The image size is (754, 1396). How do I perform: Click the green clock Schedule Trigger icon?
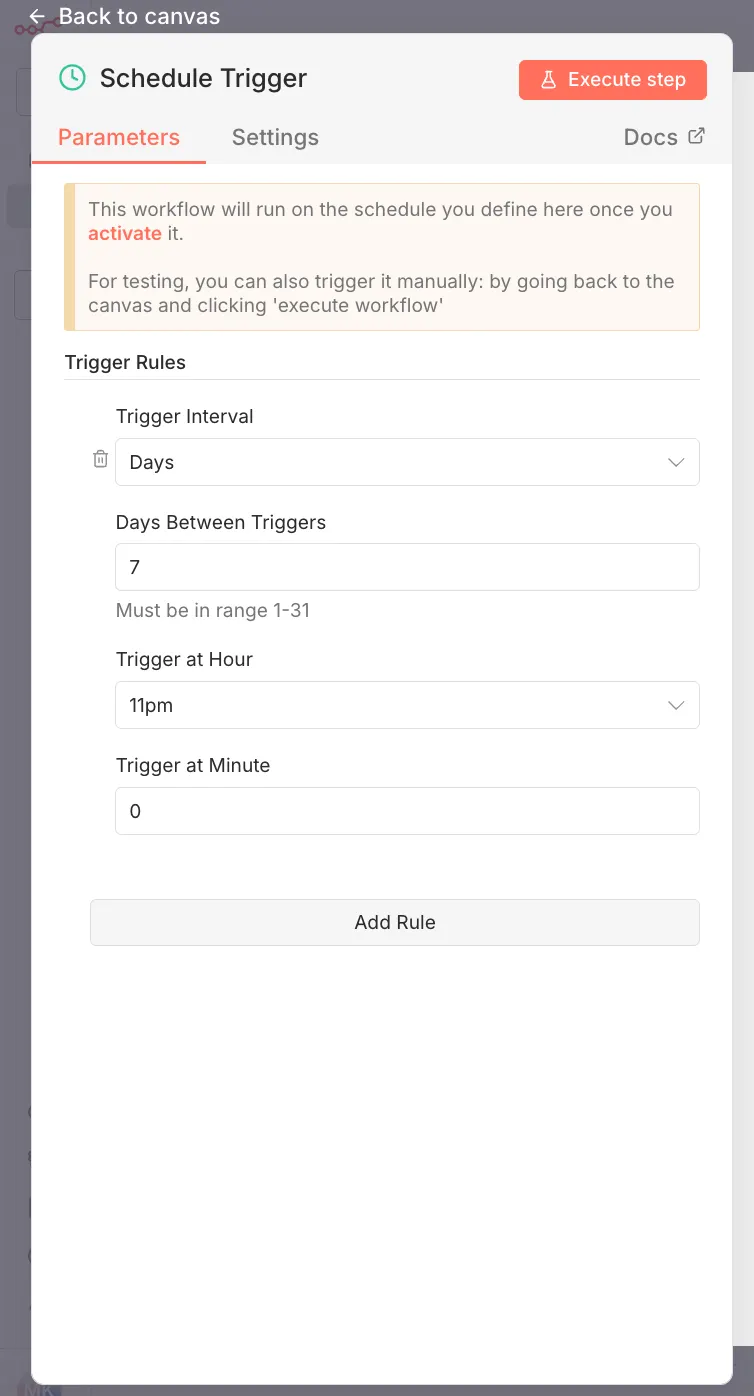click(x=72, y=78)
